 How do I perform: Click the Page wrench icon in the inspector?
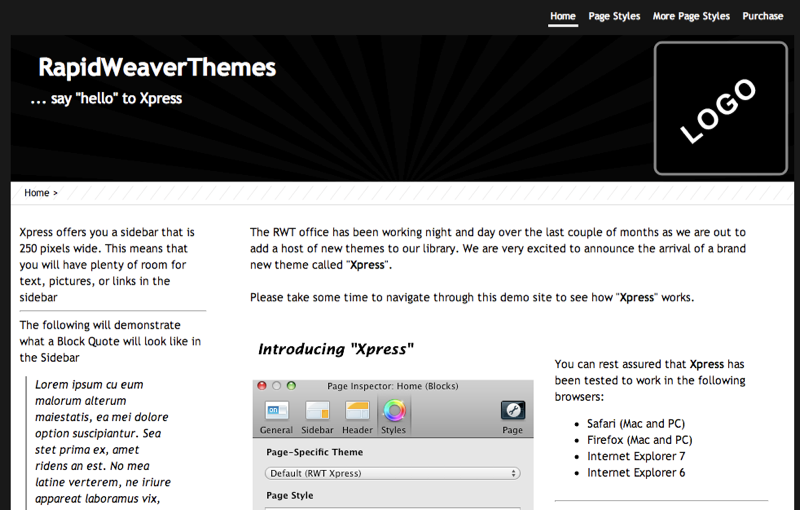point(513,411)
